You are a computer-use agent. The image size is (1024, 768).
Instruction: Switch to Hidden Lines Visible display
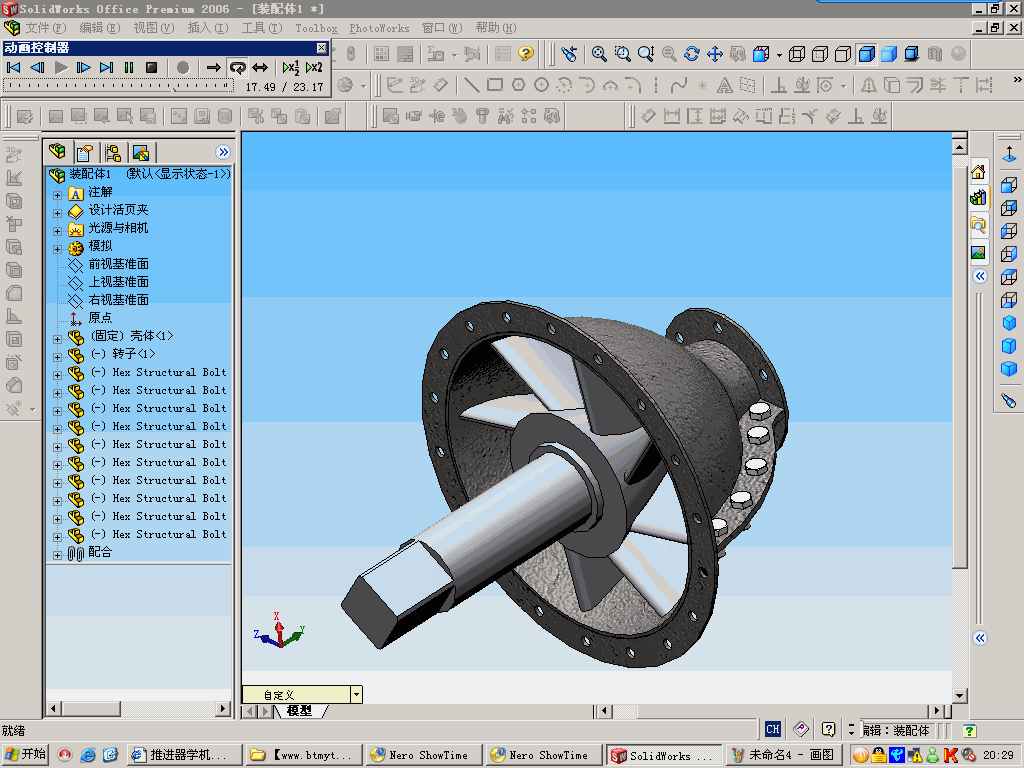(820, 54)
